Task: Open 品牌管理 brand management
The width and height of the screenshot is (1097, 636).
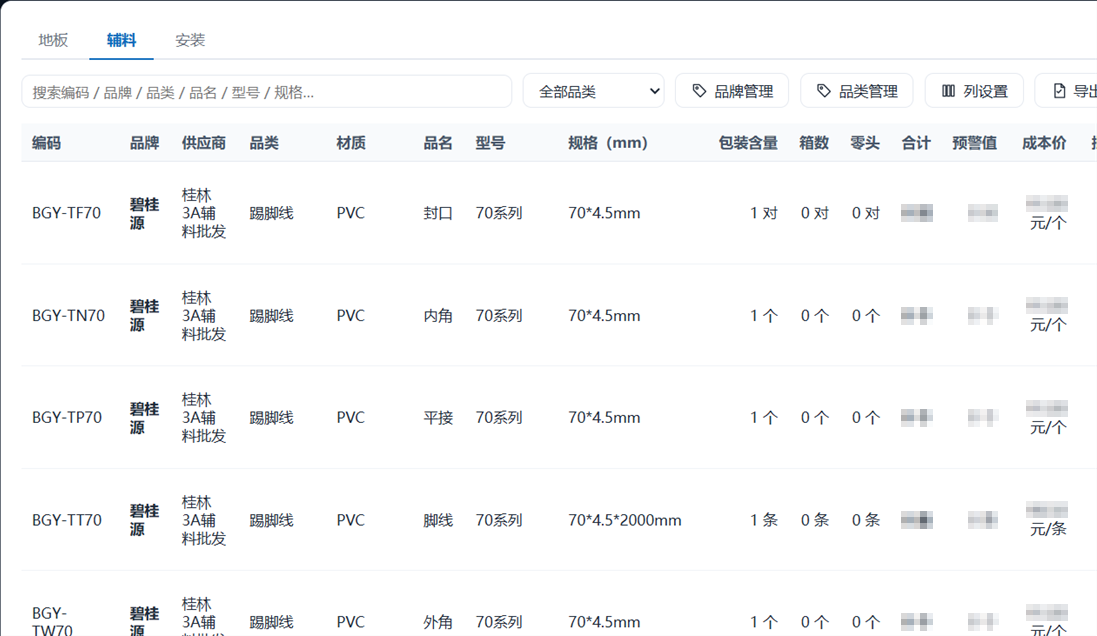Action: click(x=732, y=91)
